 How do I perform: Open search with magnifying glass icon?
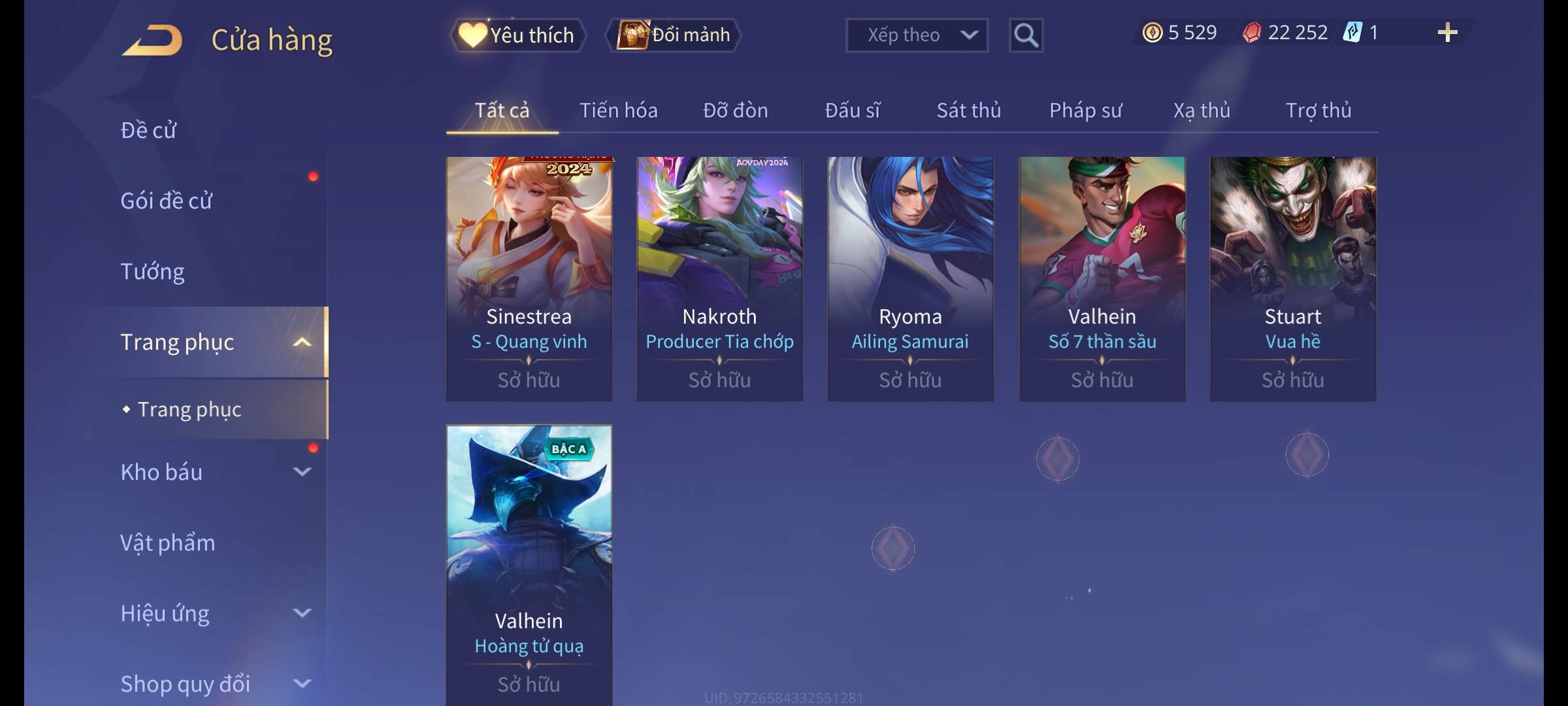coord(1026,35)
